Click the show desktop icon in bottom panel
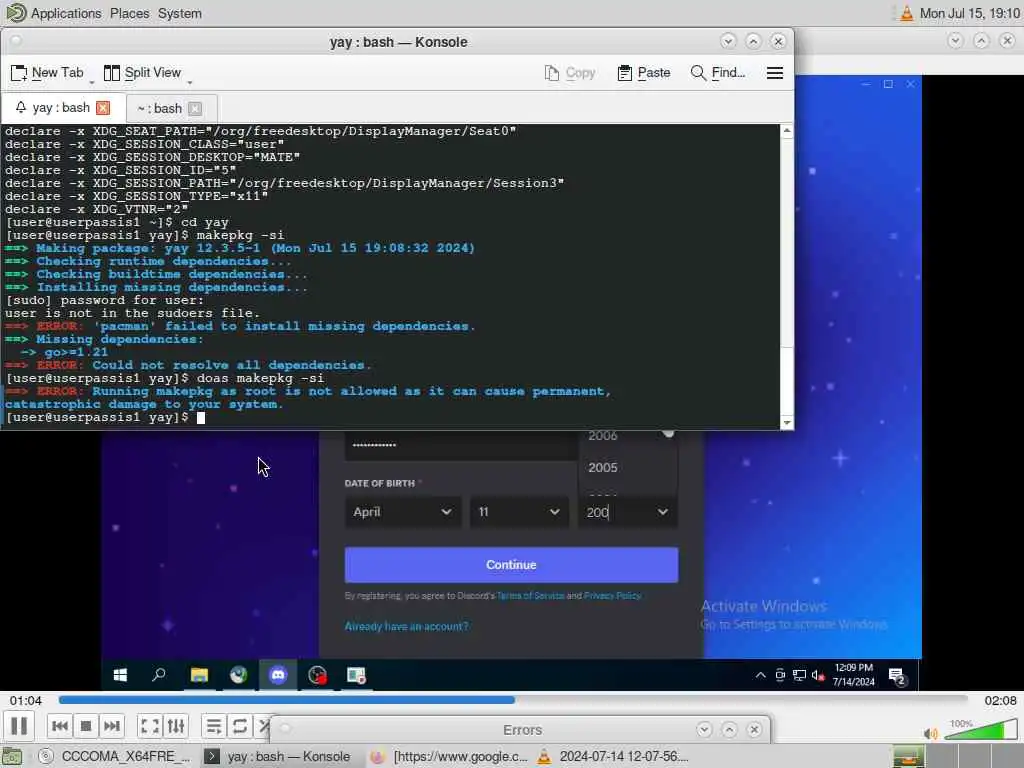This screenshot has height=768, width=1024. 12,757
